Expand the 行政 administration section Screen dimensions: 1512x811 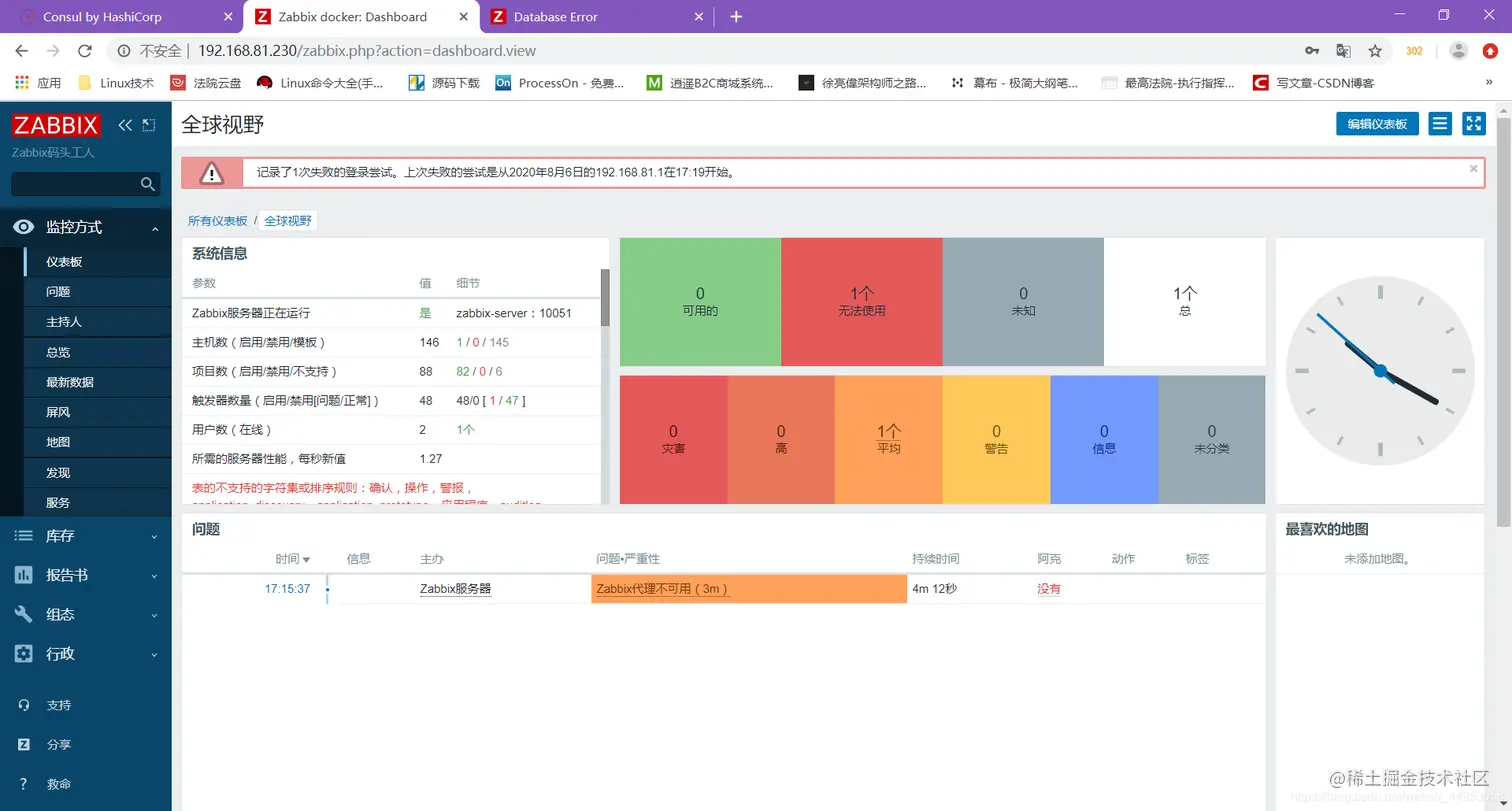point(86,654)
